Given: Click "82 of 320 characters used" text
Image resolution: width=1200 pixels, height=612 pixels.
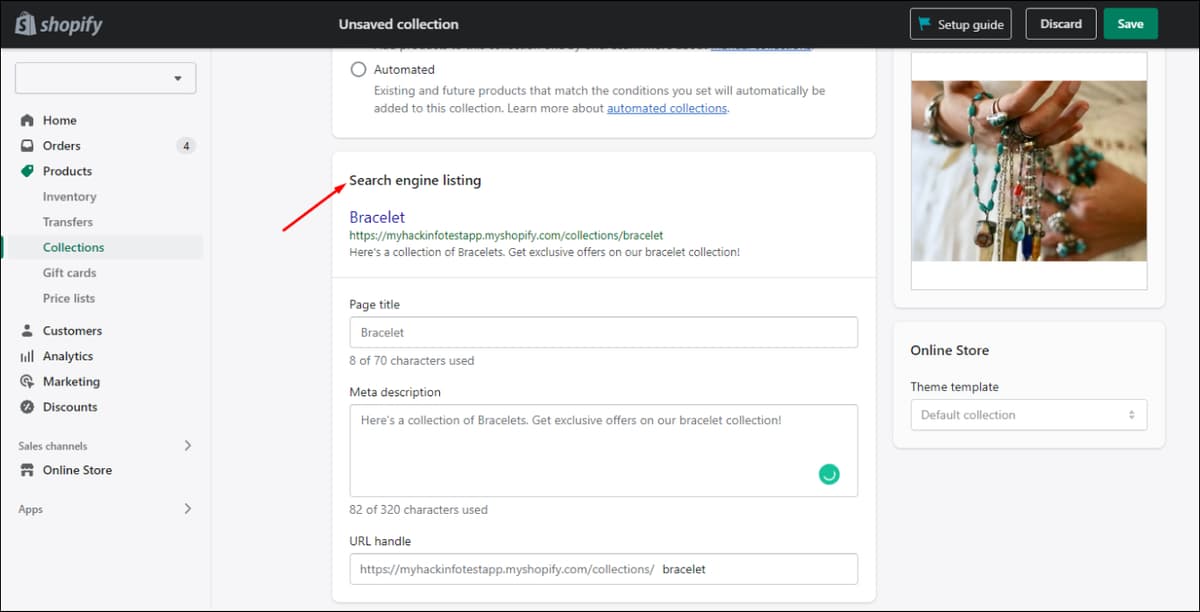Looking at the screenshot, I should tap(418, 509).
